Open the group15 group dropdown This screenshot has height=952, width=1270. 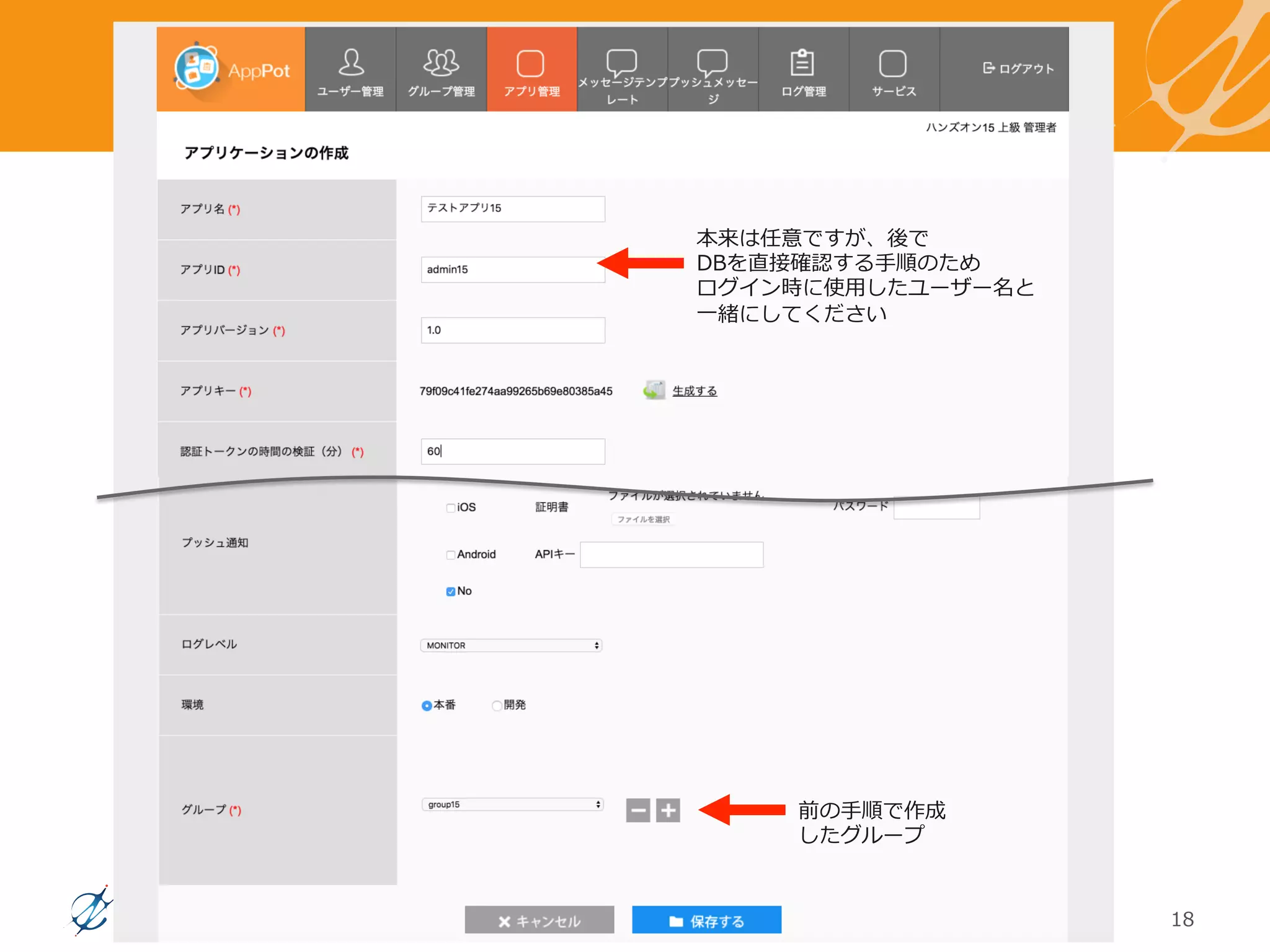click(513, 804)
